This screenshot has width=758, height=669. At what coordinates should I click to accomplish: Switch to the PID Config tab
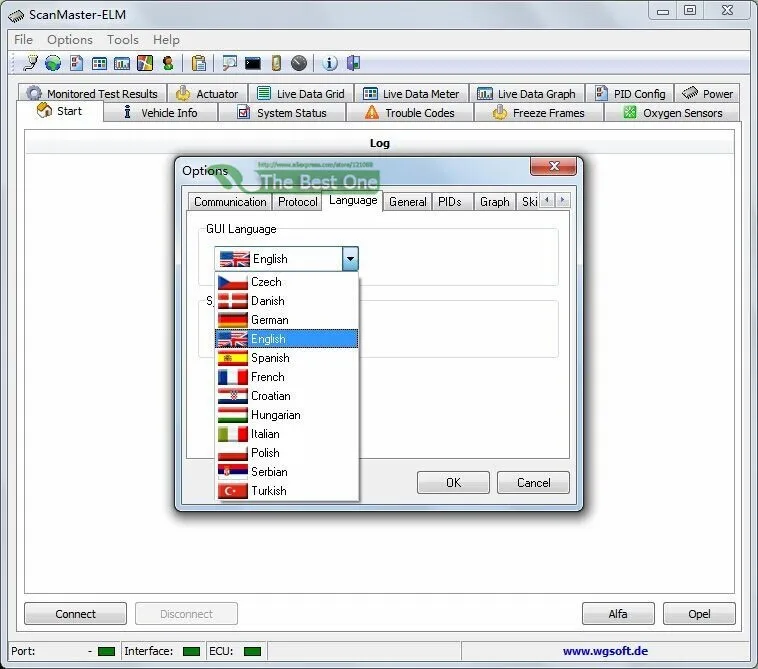(630, 93)
